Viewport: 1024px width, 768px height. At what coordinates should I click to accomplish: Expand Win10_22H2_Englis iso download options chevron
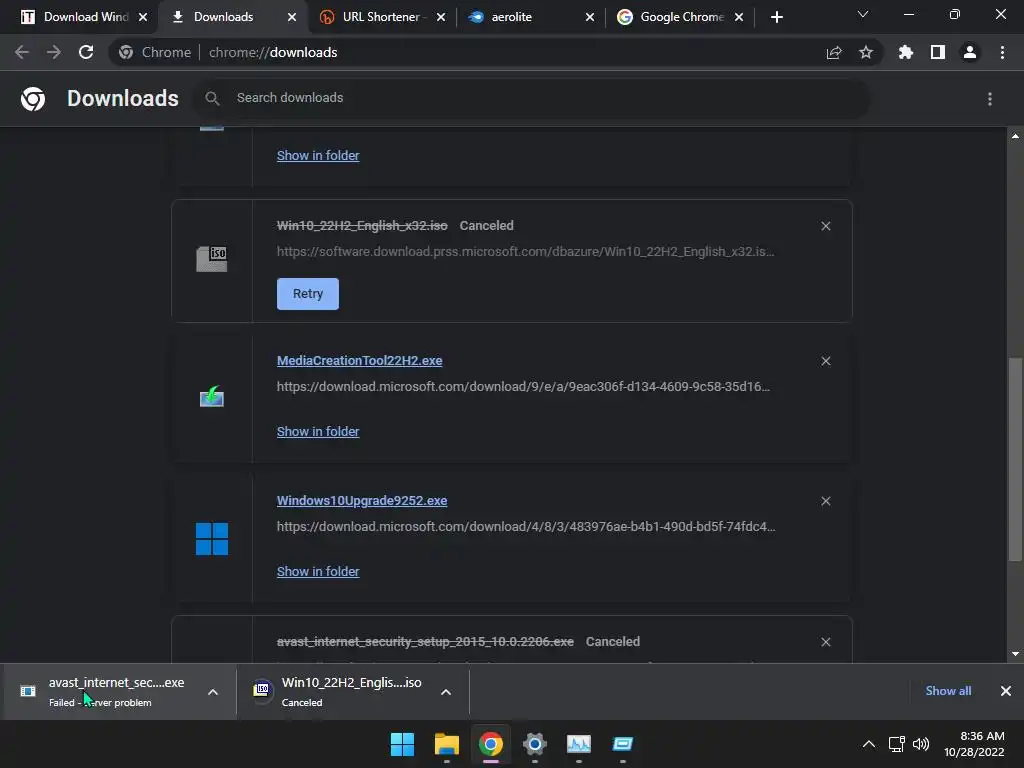[446, 692]
